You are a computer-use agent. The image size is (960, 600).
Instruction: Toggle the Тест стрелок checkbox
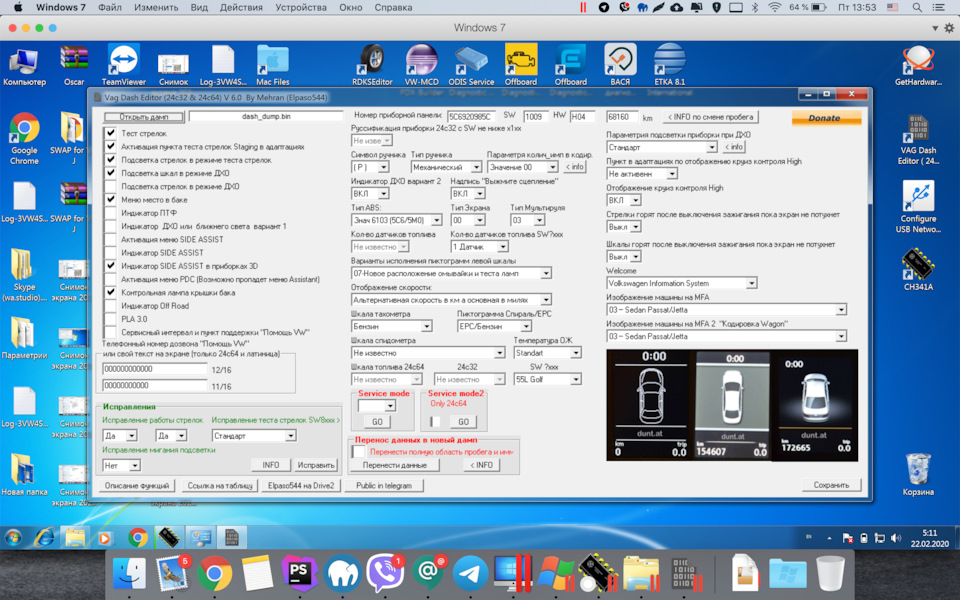(x=110, y=133)
